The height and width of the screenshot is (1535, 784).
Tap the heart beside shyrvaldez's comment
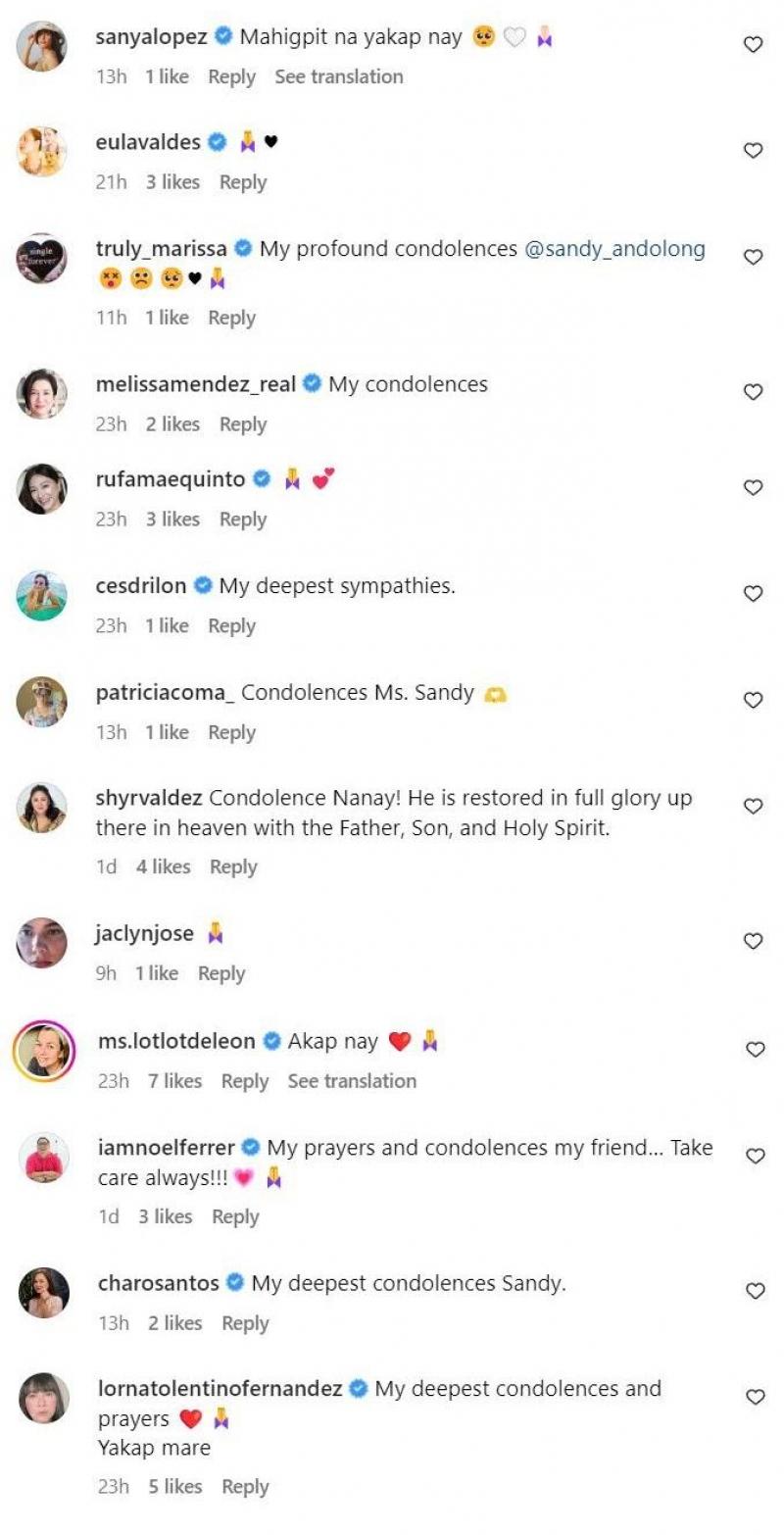(753, 806)
